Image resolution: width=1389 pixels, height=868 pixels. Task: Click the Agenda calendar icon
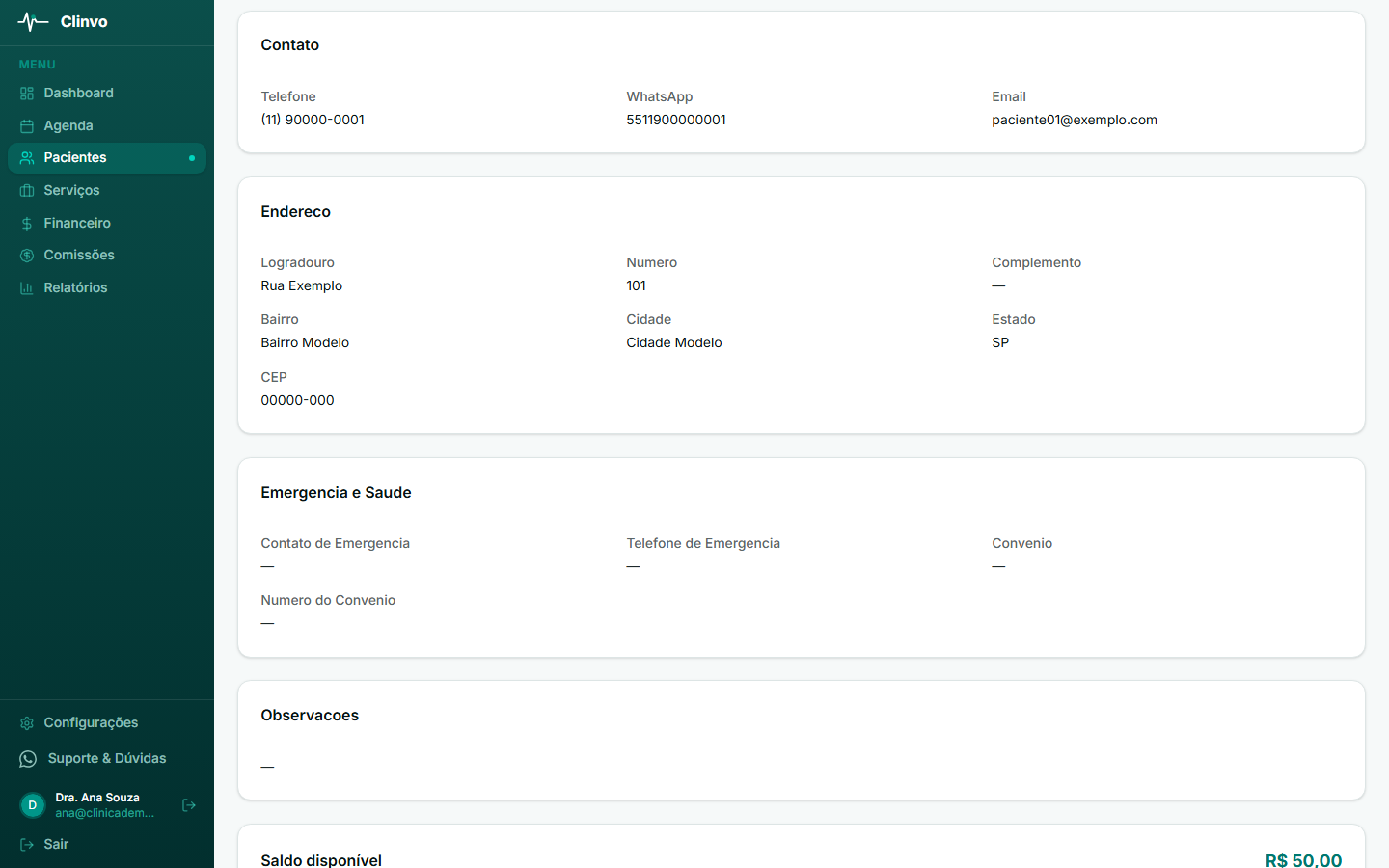click(27, 126)
